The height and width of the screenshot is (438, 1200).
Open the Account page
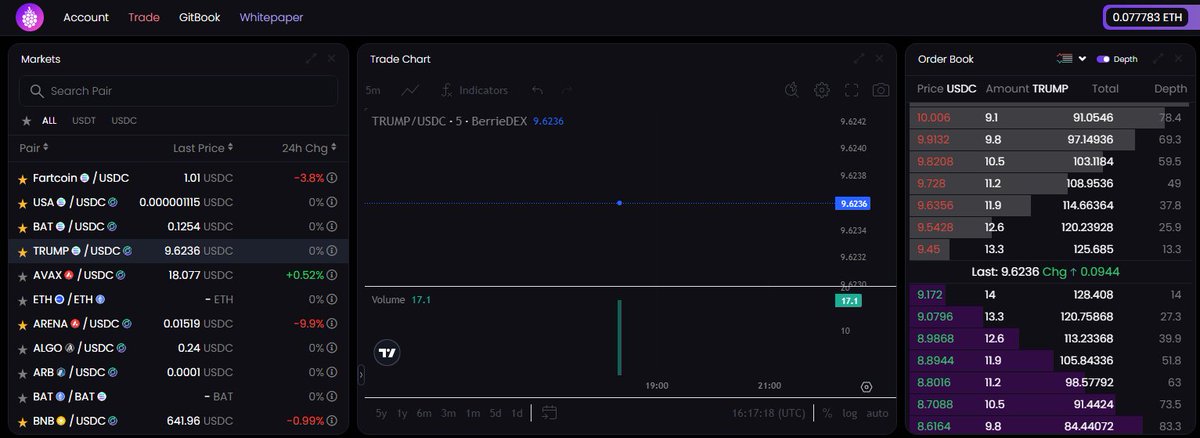click(86, 17)
